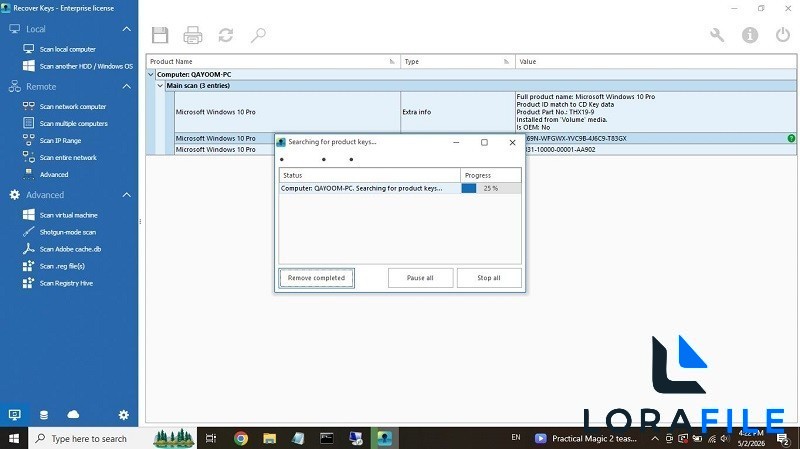Click the 25 % progress bar
The height and width of the screenshot is (449, 800).
click(490, 188)
